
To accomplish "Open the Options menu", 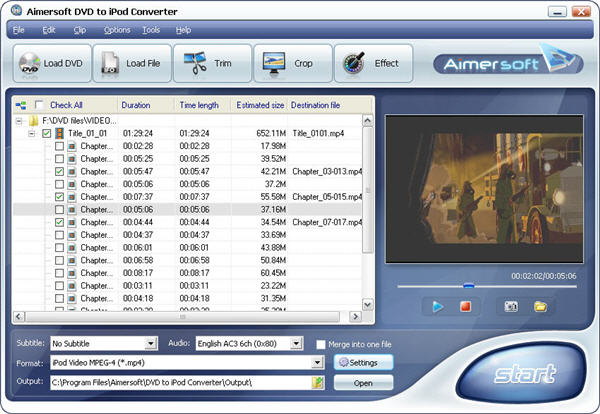I will (116, 30).
